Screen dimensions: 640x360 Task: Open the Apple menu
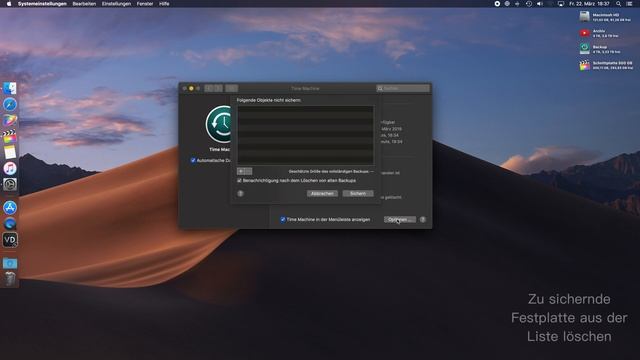click(x=9, y=4)
